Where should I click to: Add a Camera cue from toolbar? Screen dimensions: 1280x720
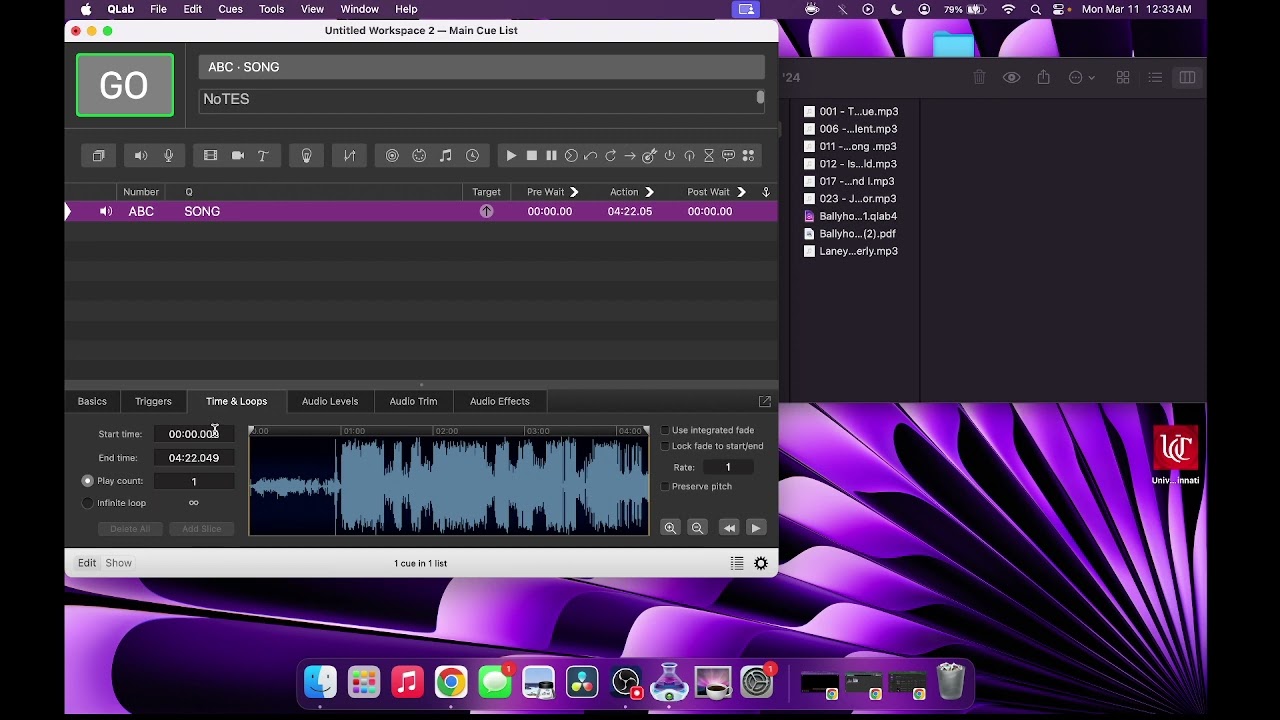(238, 156)
